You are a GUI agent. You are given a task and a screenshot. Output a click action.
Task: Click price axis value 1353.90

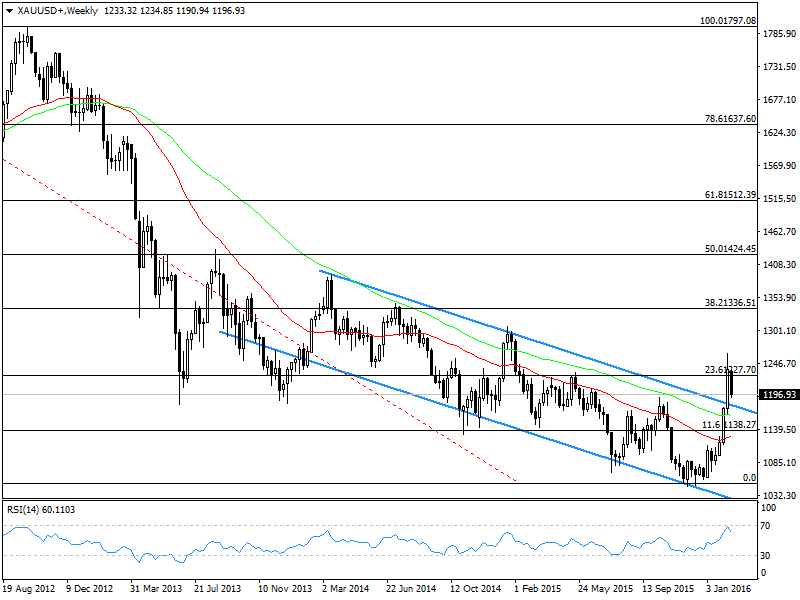[x=780, y=297]
